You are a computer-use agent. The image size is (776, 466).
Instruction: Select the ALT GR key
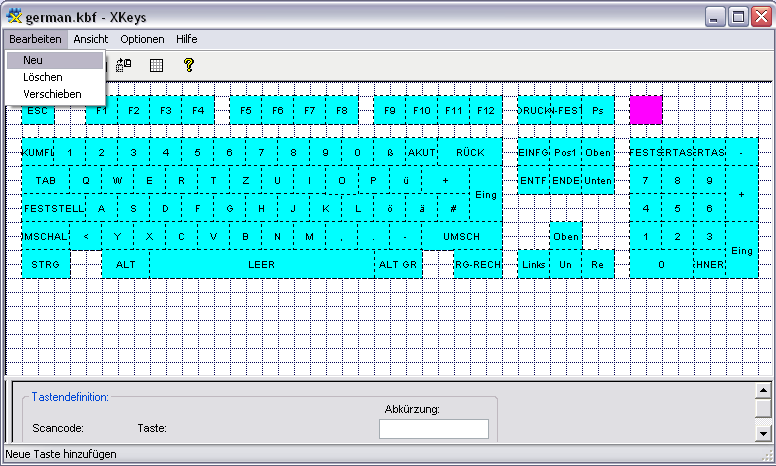point(398,265)
